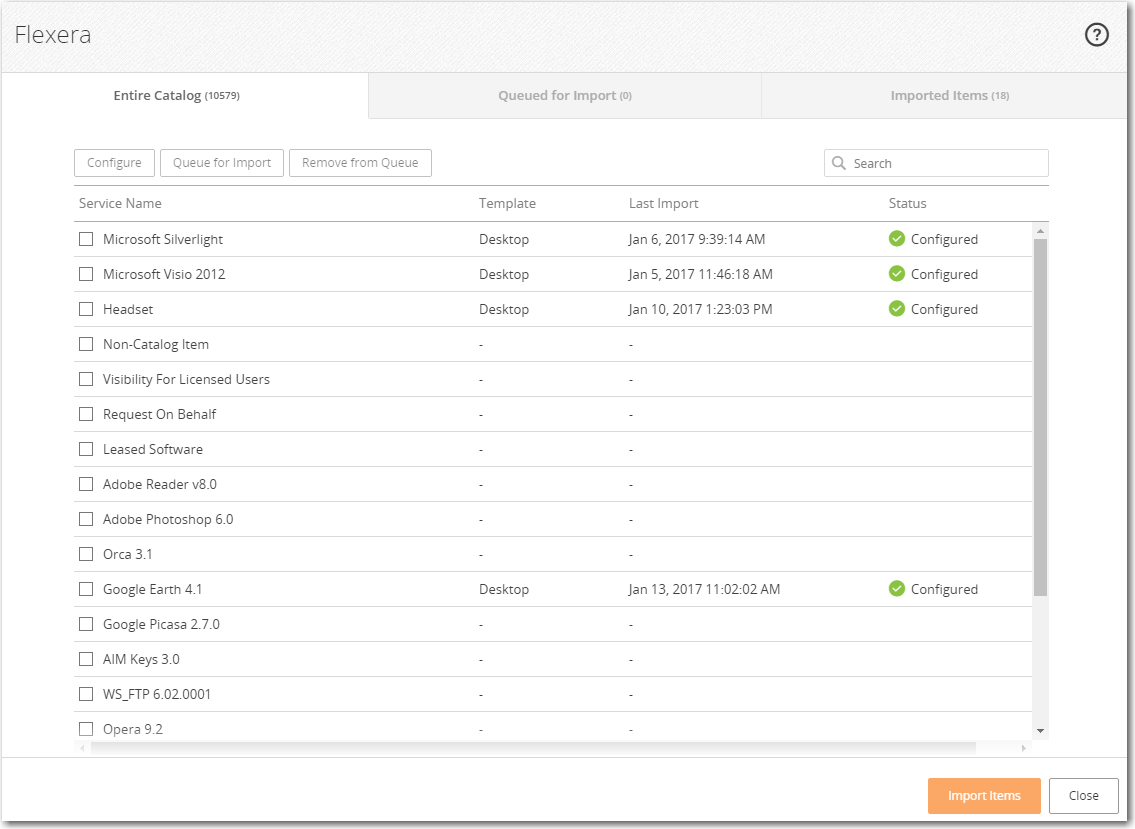Focus the Search input field
1135x829 pixels.
pyautogui.click(x=945, y=163)
